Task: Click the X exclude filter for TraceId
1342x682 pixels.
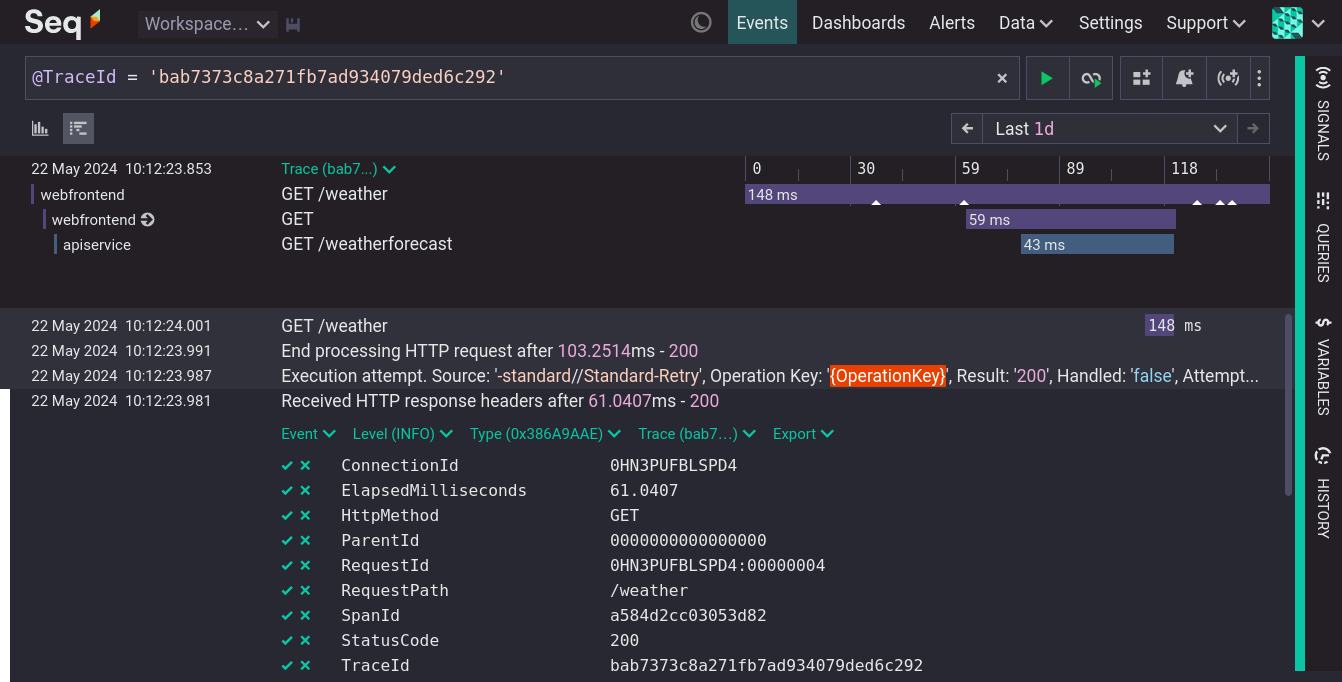Action: click(x=305, y=666)
